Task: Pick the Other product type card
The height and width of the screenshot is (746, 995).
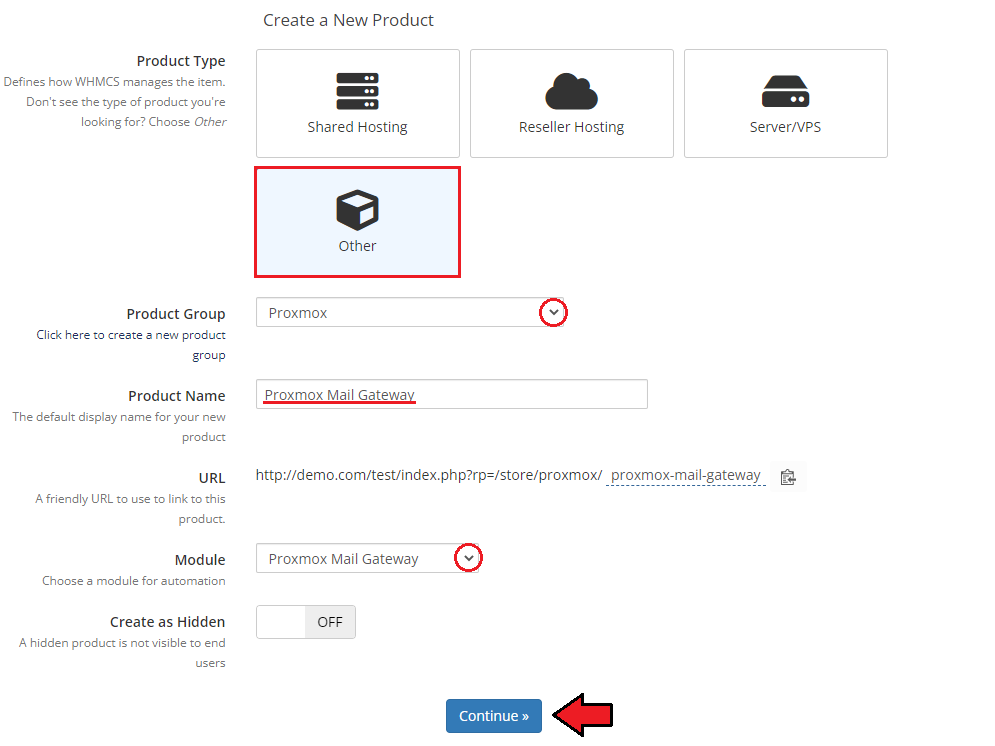Action: (357, 222)
